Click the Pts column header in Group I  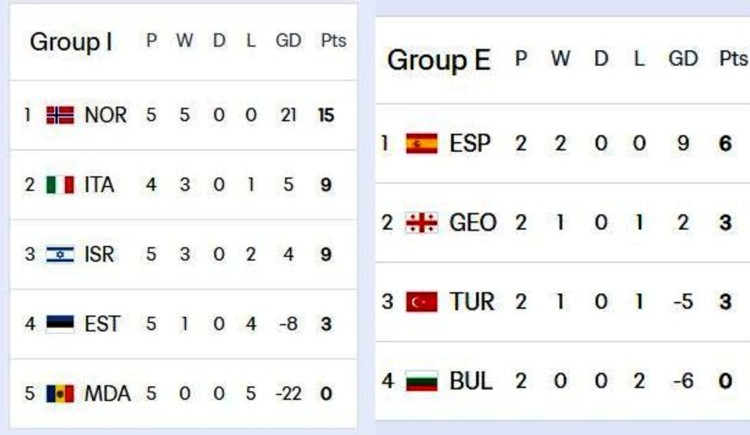333,42
